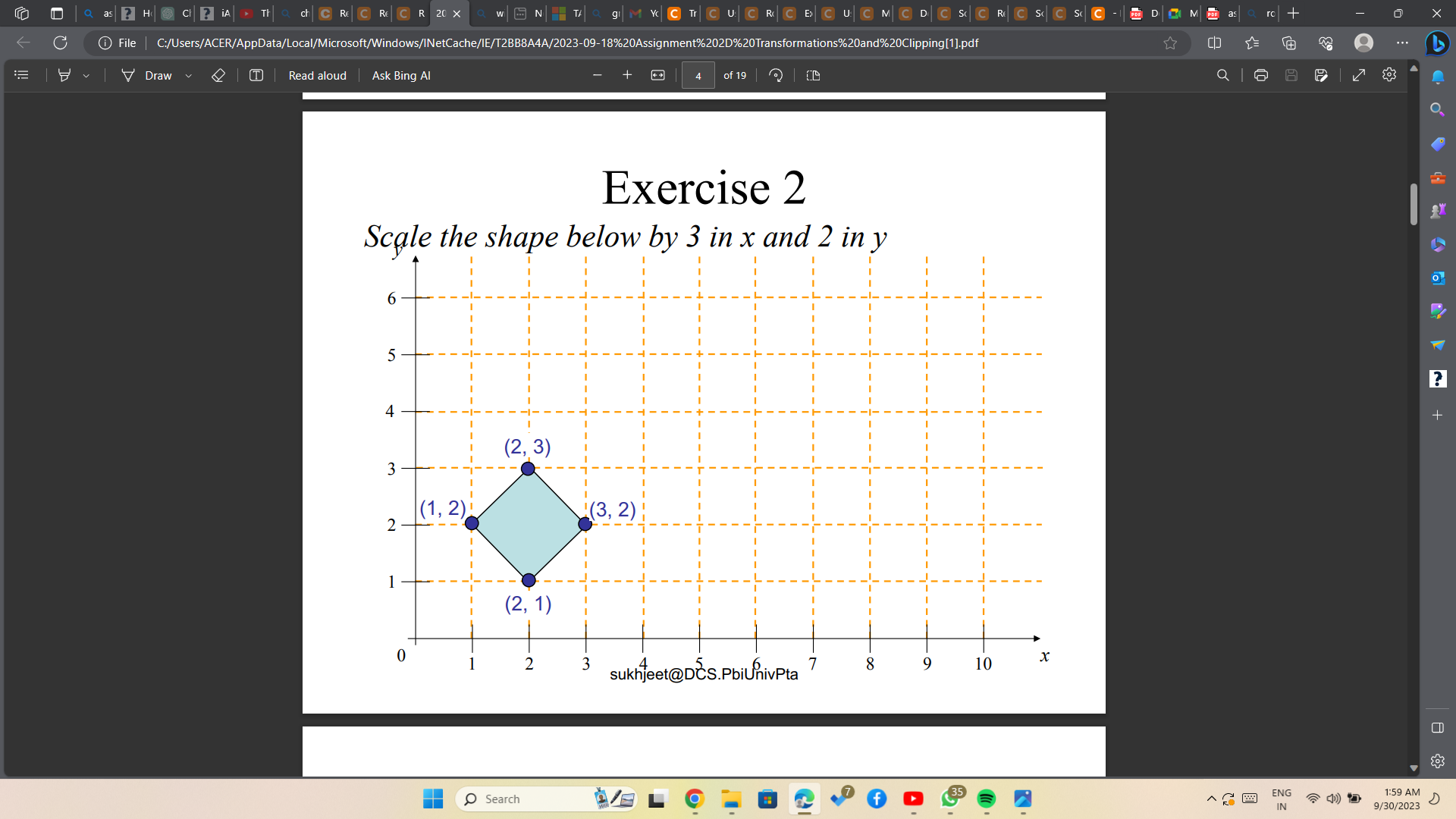The width and height of the screenshot is (1456, 819).
Task: Open Ask Bing AI
Action: click(400, 75)
